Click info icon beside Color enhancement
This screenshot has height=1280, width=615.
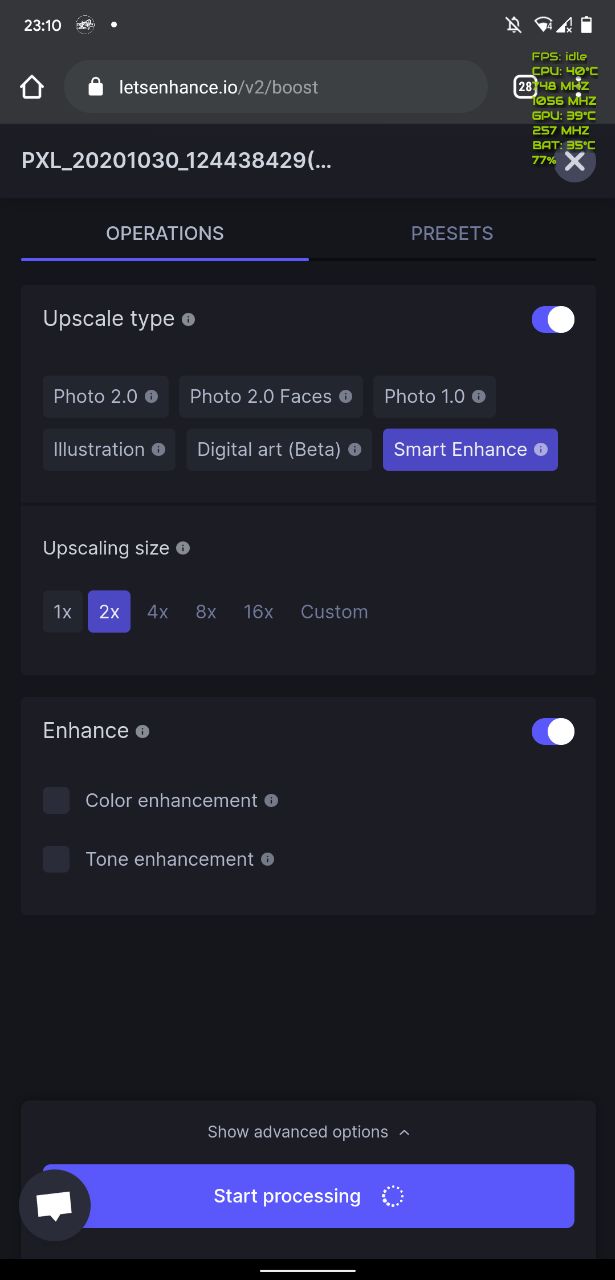click(x=271, y=800)
